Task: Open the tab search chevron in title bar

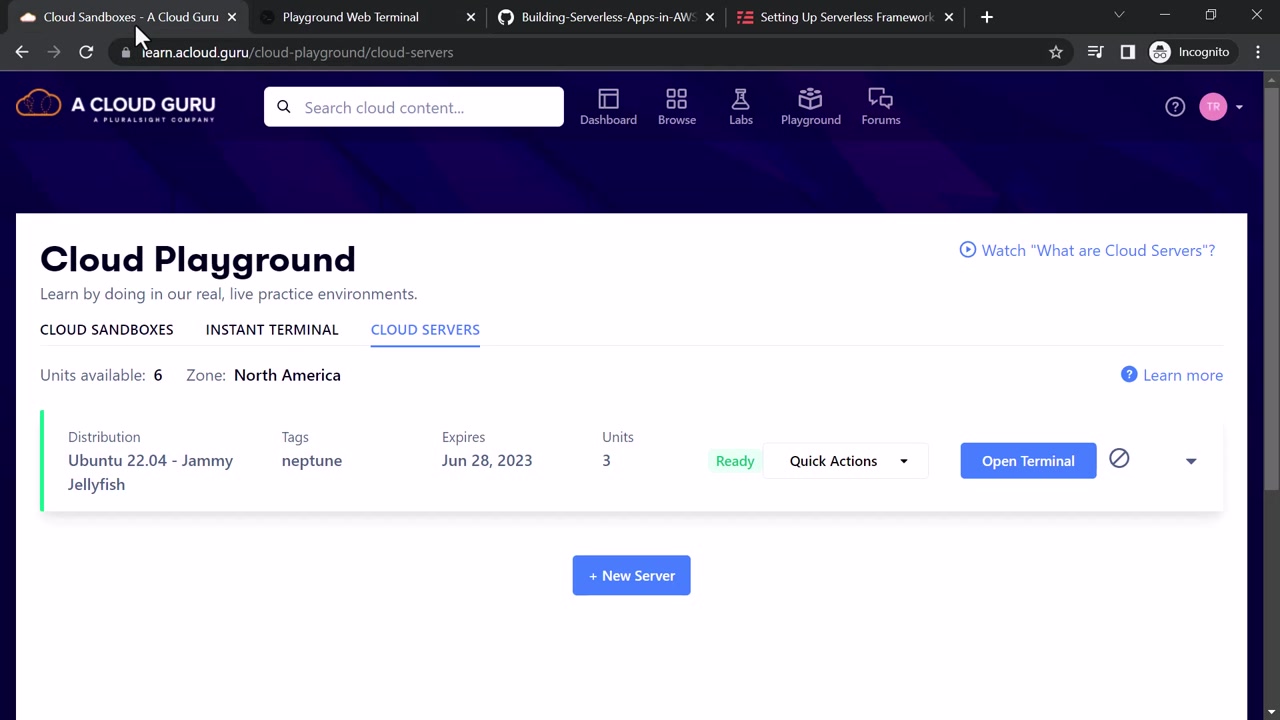Action: point(1119,15)
